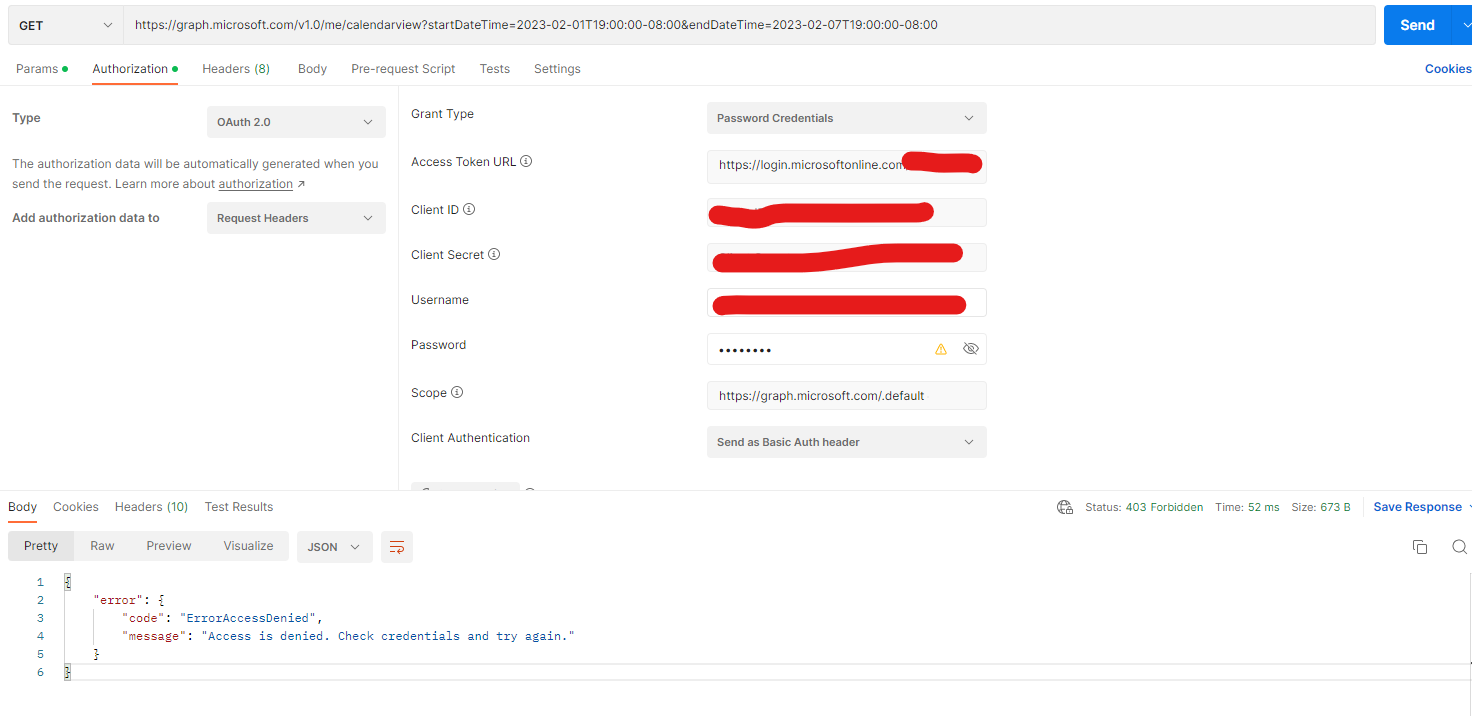Click the proxy globe icon near the status bar
Image resolution: width=1472 pixels, height=722 pixels.
1064,507
